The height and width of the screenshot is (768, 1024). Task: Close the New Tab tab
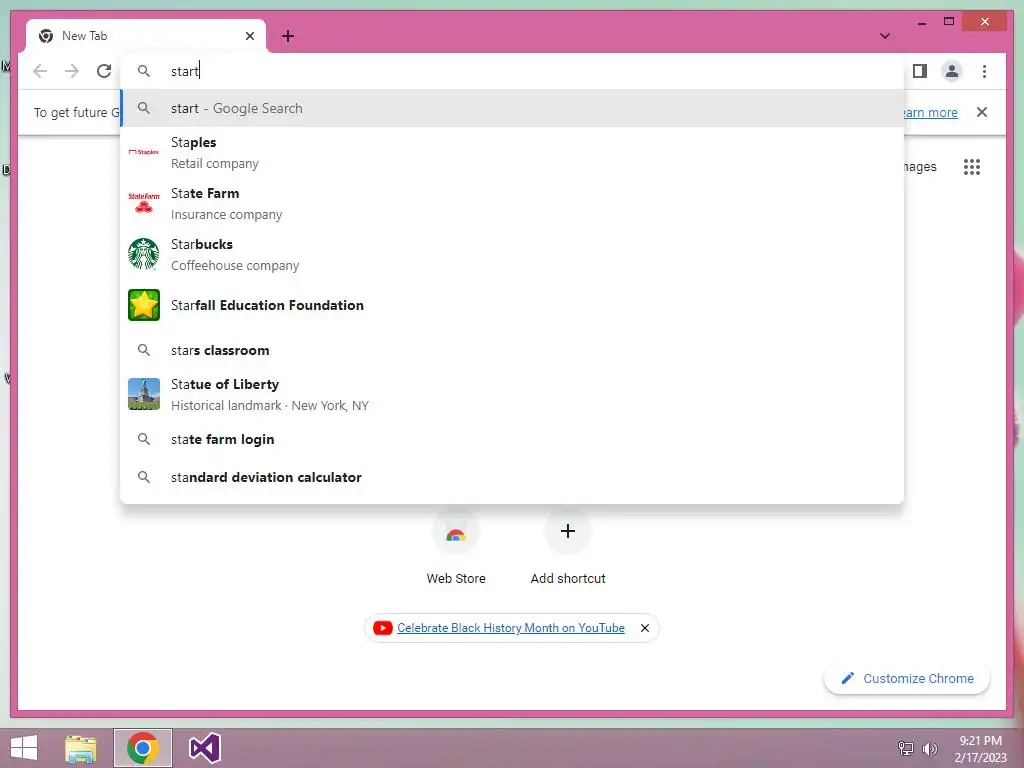tap(249, 36)
